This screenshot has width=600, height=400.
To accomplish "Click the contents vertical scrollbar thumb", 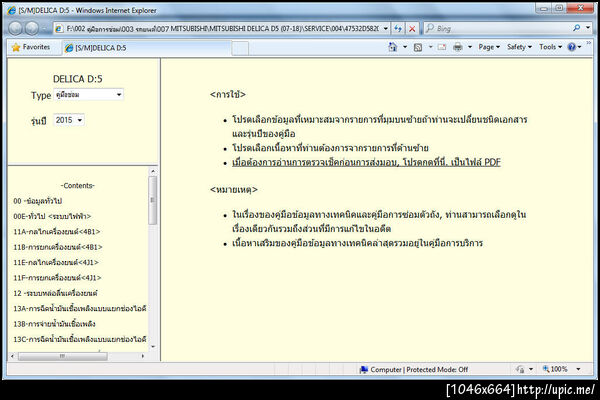I will [x=153, y=200].
